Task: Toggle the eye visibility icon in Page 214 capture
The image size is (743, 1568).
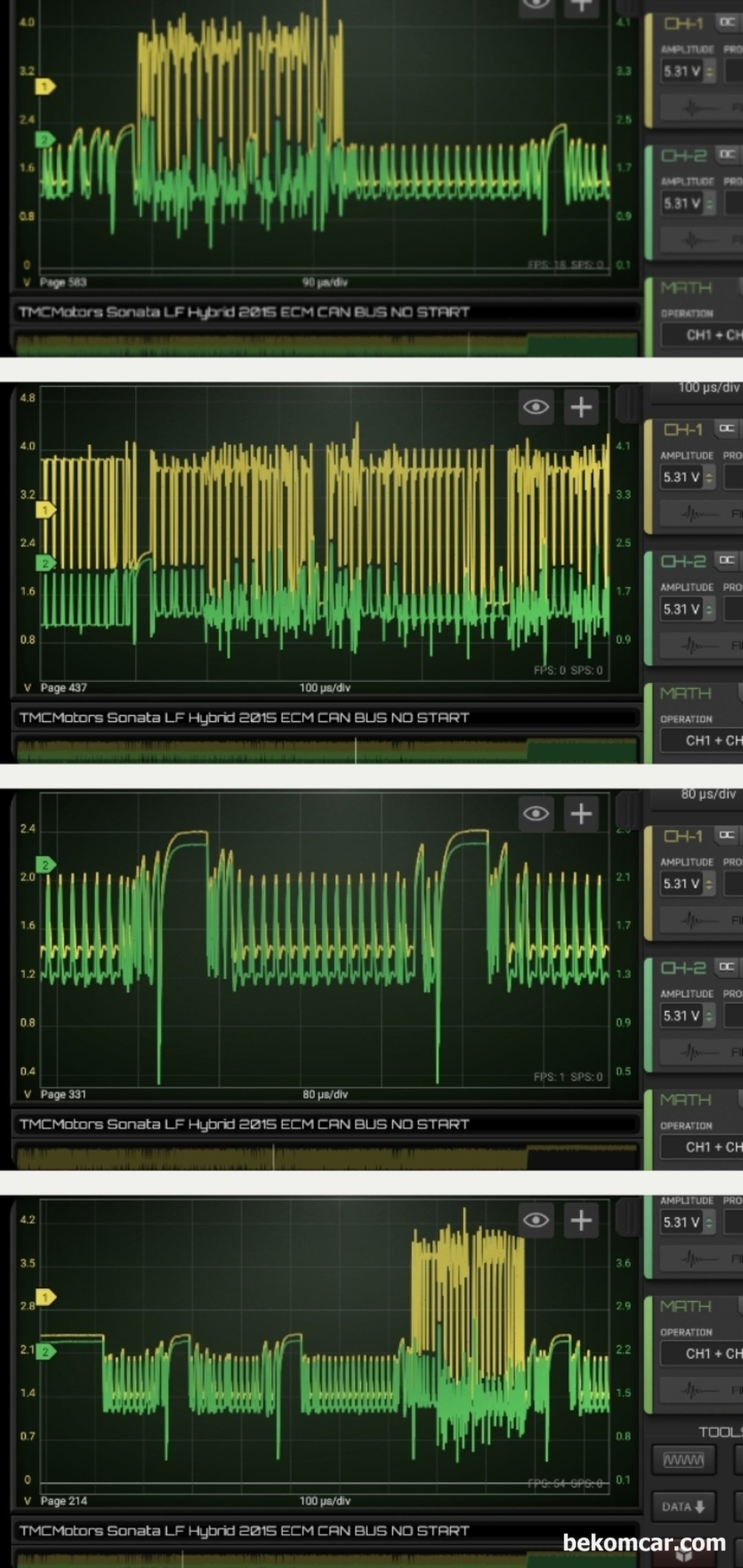Action: click(536, 1220)
